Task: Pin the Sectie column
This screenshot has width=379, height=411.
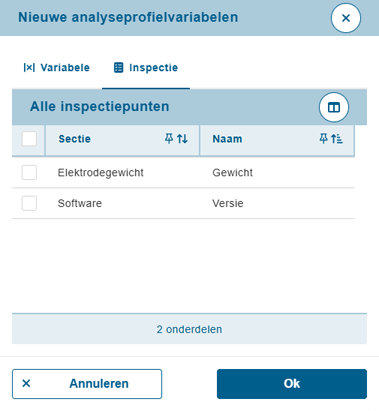Action: (169, 139)
